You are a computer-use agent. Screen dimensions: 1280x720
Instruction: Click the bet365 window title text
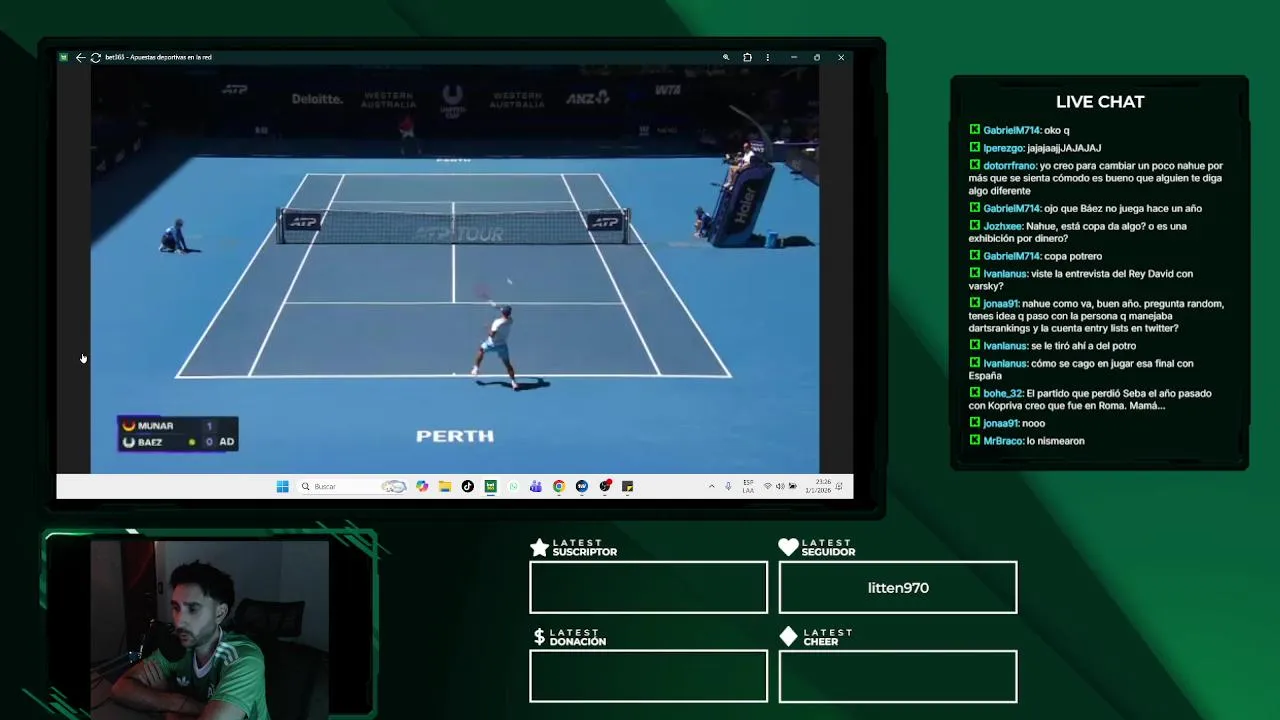click(x=158, y=57)
